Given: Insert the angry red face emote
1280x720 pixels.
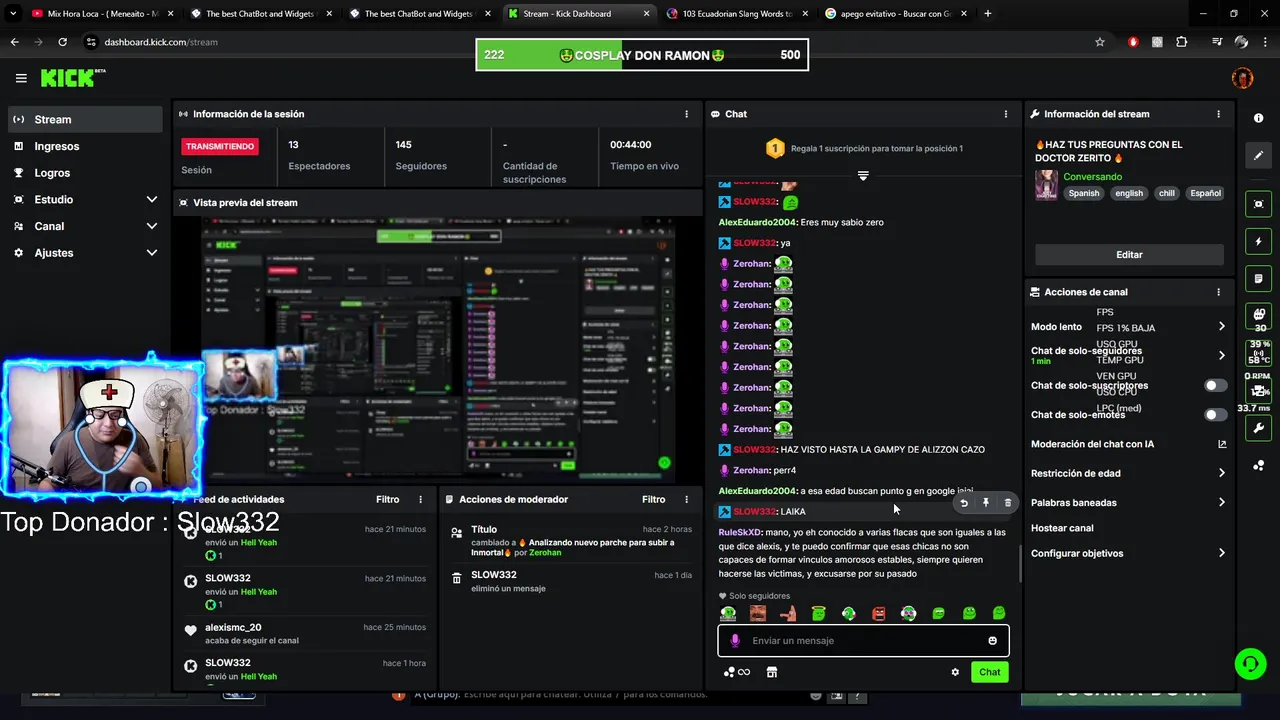Looking at the screenshot, I should tap(878, 613).
